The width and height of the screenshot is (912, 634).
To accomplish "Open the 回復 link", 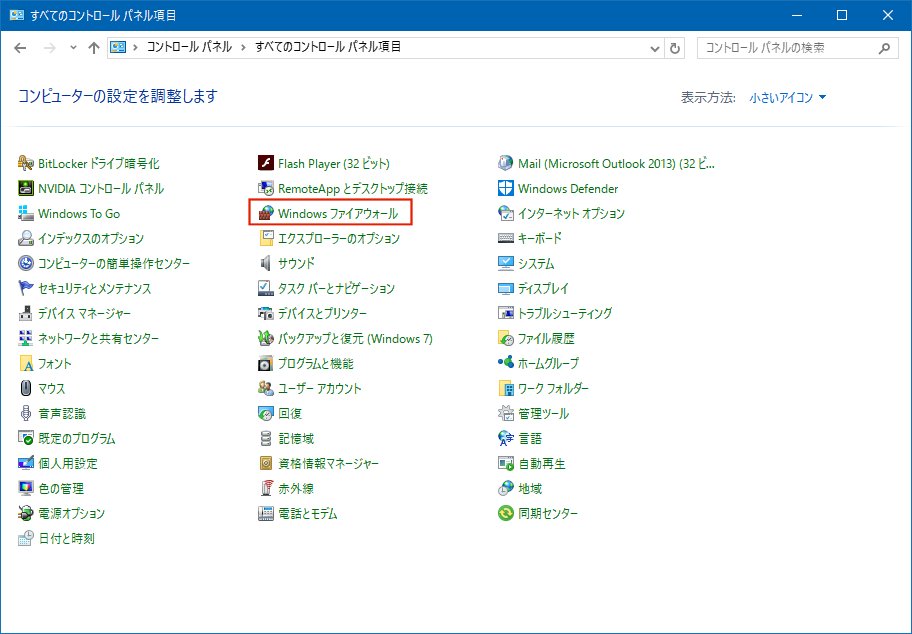I will coord(290,414).
